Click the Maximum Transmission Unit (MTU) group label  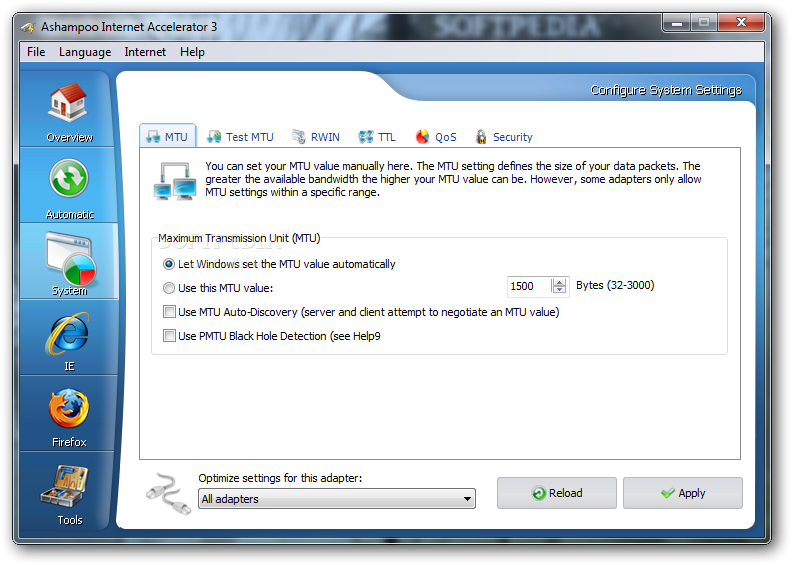239,238
